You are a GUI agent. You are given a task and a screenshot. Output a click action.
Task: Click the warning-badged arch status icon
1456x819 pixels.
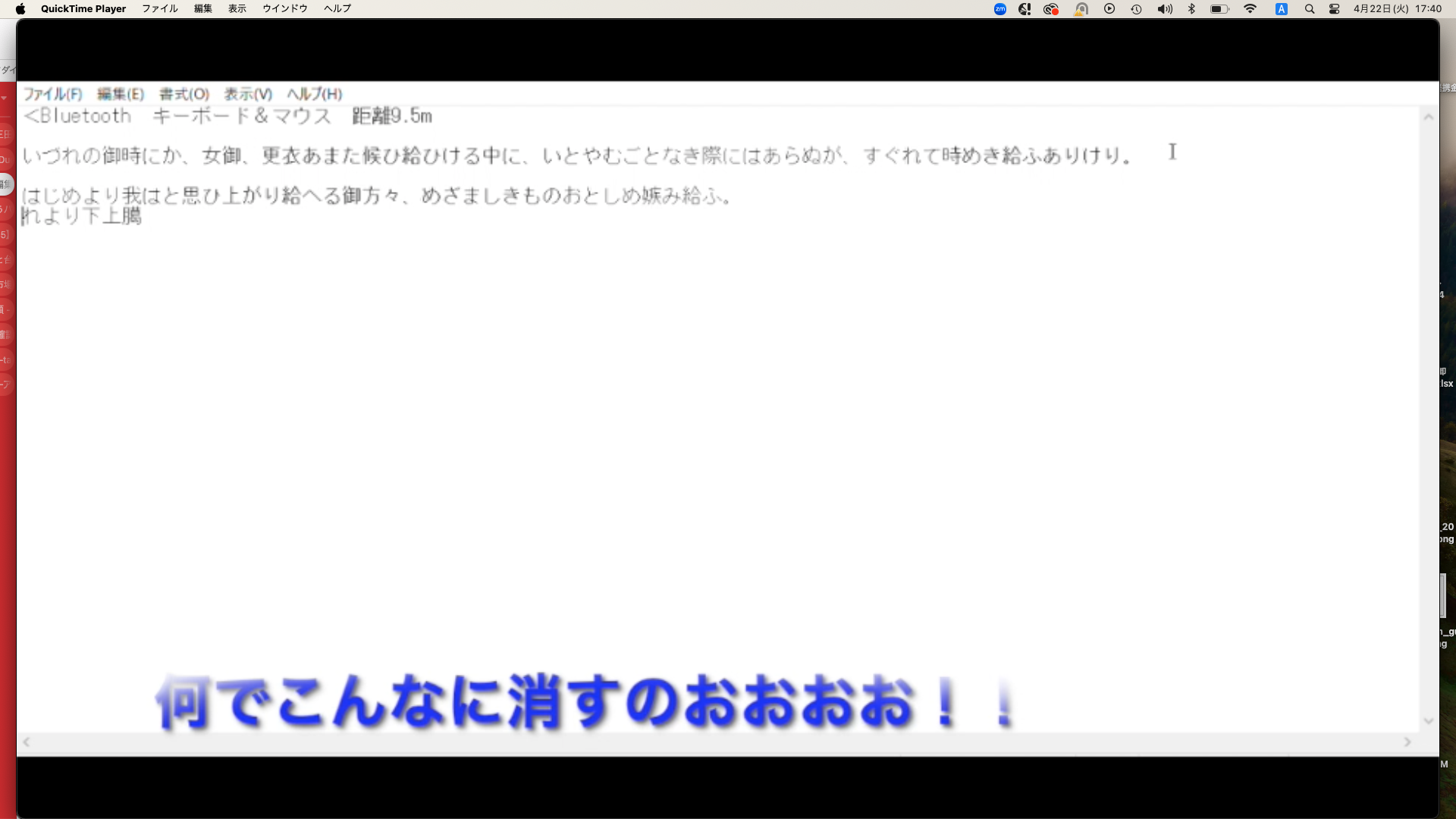pos(1081,9)
